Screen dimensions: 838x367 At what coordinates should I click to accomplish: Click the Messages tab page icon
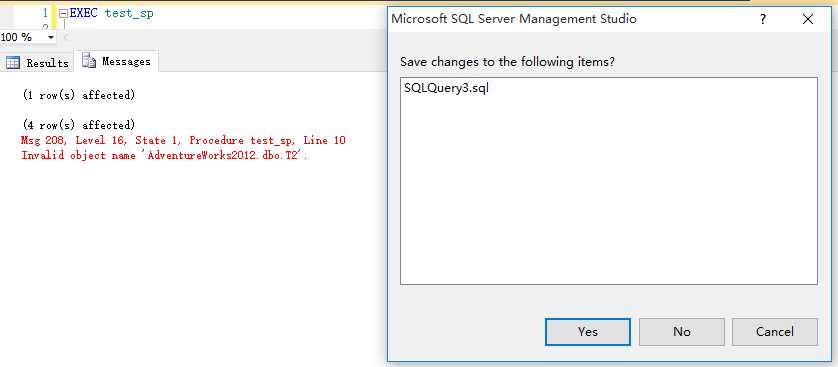tap(89, 61)
